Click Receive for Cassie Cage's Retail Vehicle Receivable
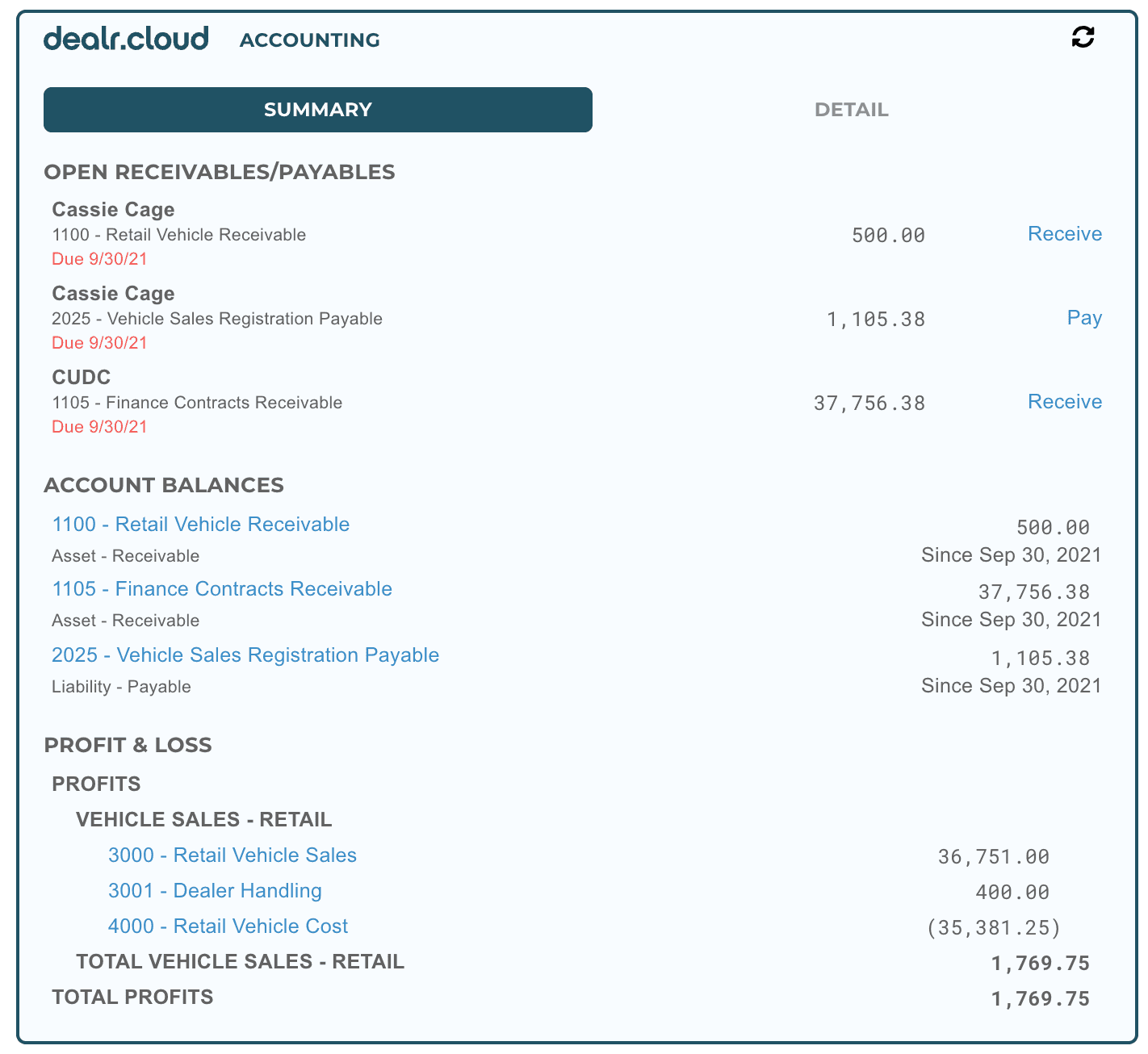The image size is (1148, 1054). tap(1064, 234)
